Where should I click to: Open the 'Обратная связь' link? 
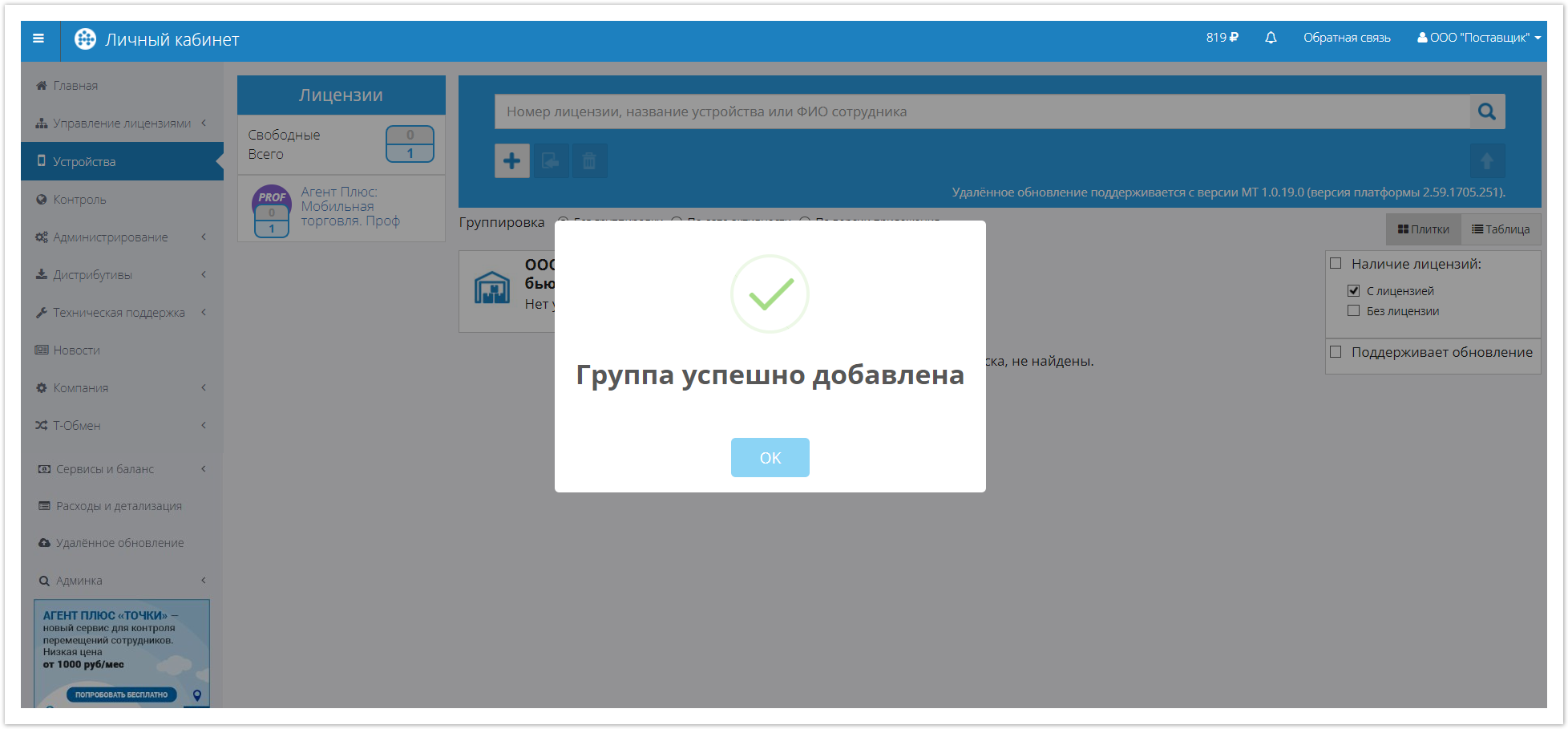(1347, 38)
